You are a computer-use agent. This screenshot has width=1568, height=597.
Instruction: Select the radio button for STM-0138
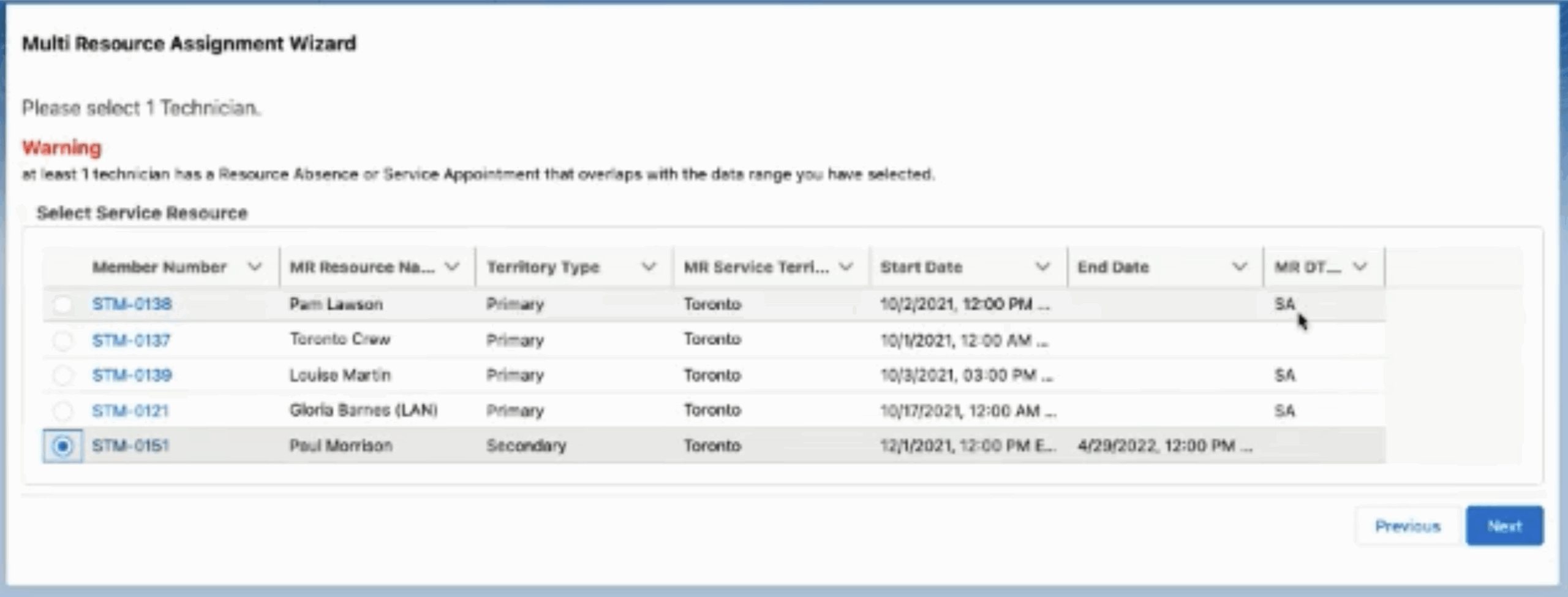coord(63,303)
